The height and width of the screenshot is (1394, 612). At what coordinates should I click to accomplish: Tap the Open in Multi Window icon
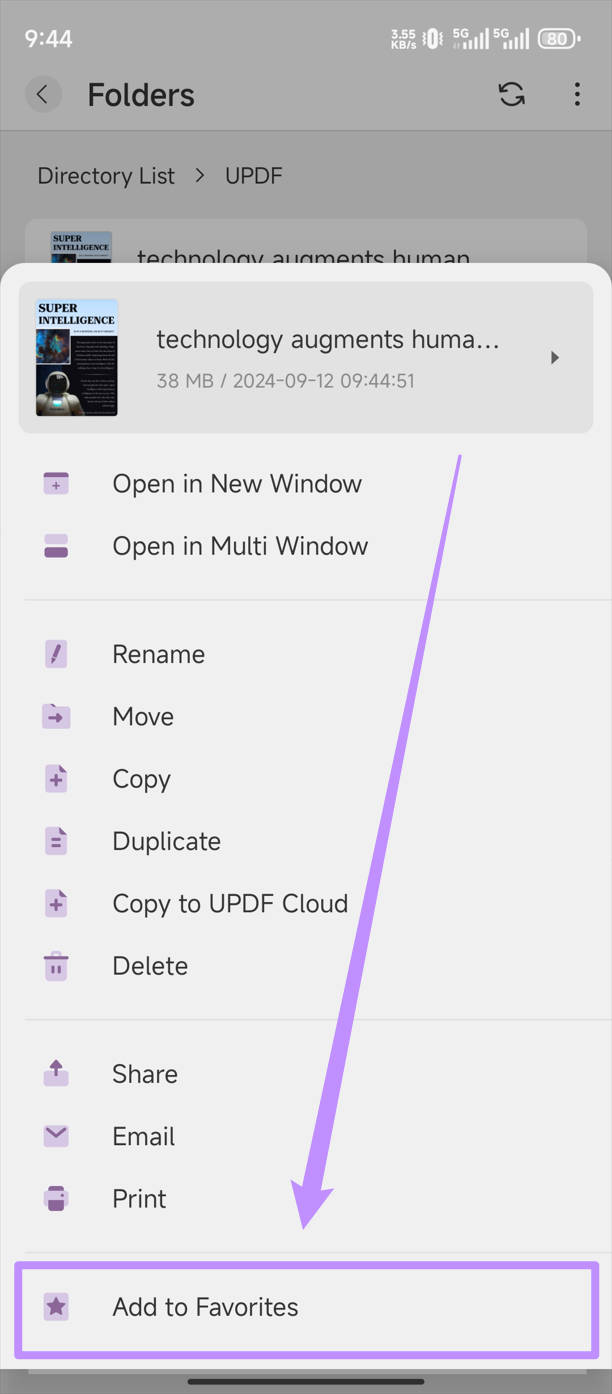tap(56, 546)
